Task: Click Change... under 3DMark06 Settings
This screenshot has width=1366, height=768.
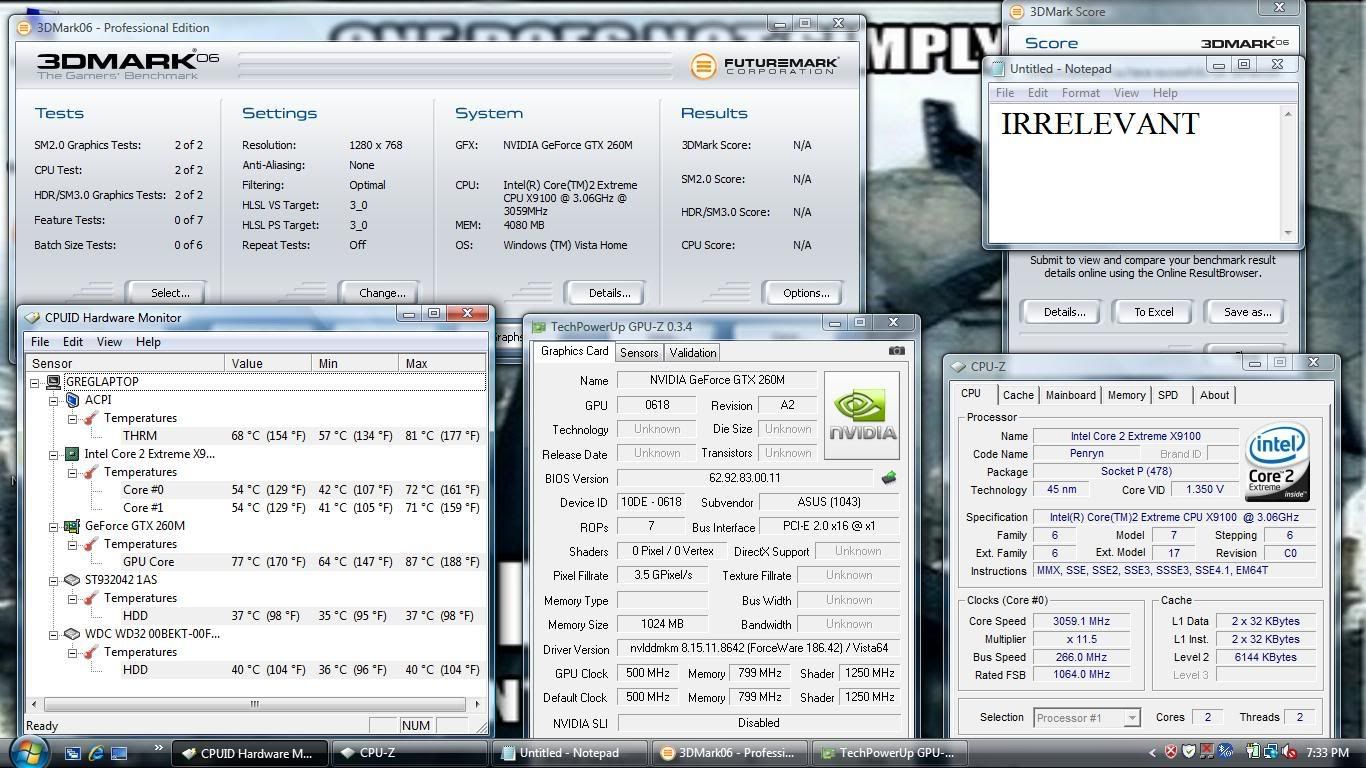Action: coord(382,293)
